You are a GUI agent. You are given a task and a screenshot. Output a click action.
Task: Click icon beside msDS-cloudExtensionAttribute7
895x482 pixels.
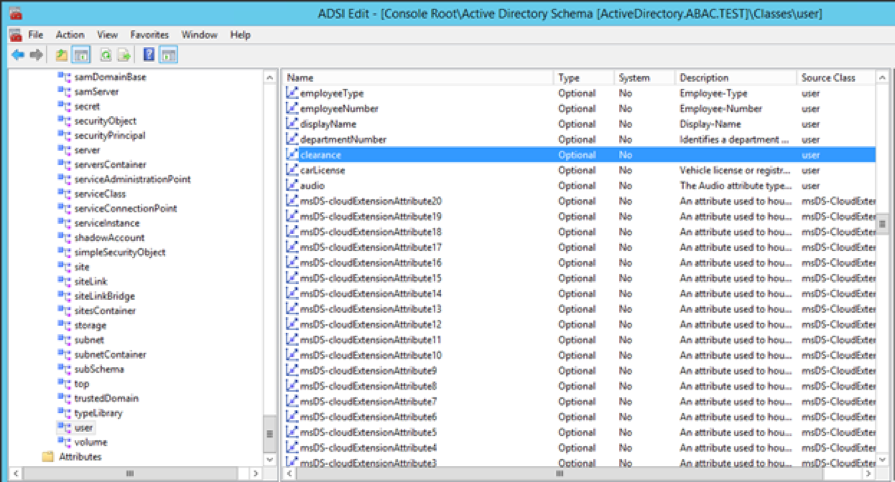(292, 401)
